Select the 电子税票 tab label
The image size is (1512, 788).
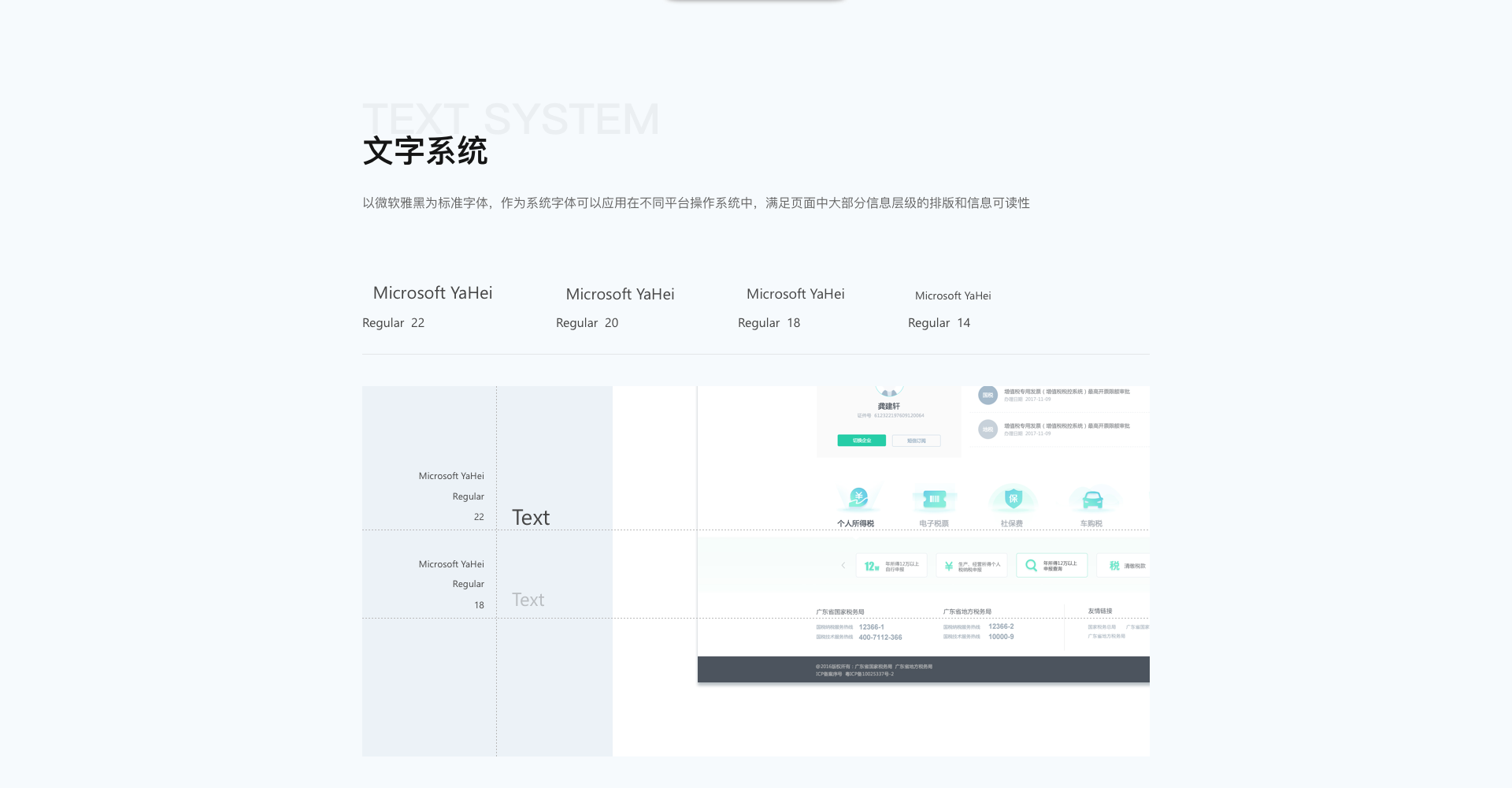coord(934,523)
